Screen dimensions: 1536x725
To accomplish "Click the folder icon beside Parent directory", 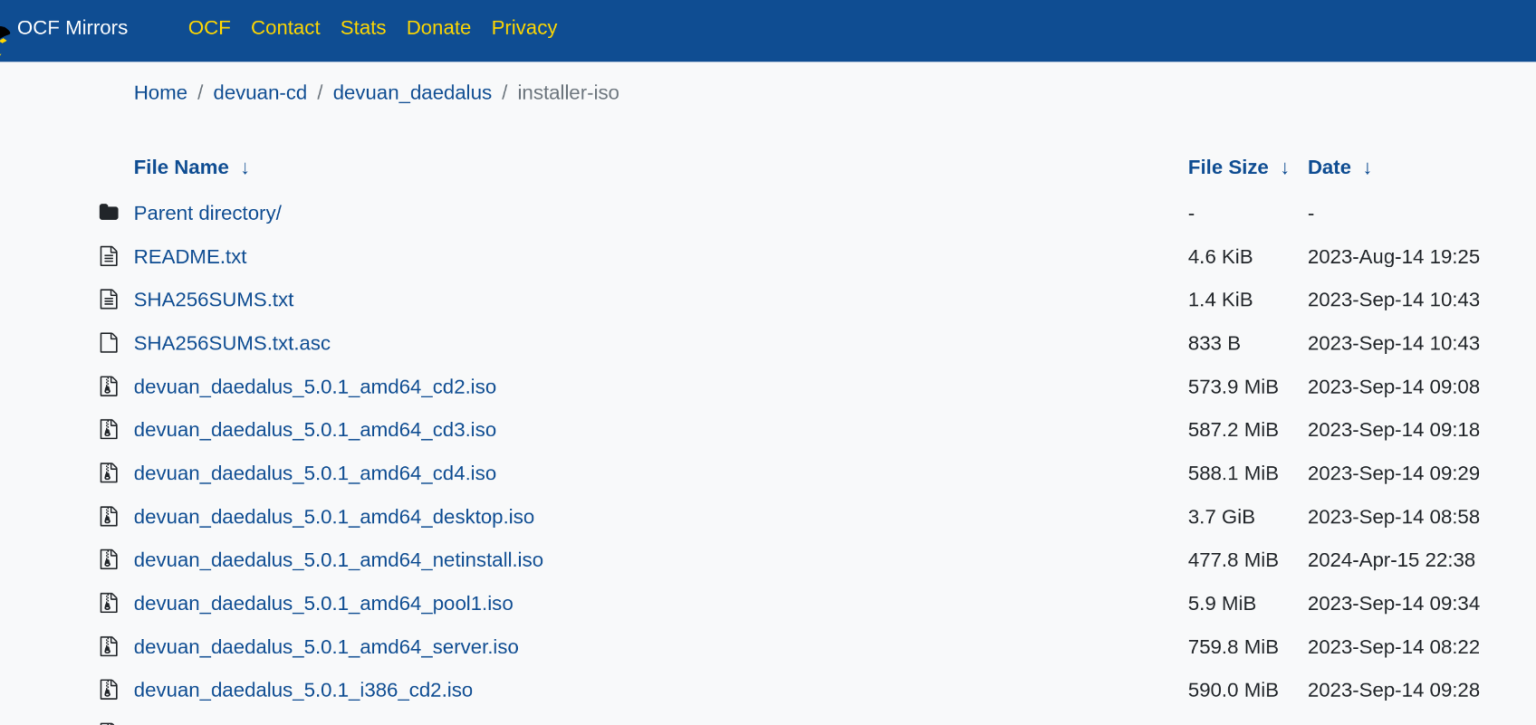I will [x=108, y=212].
